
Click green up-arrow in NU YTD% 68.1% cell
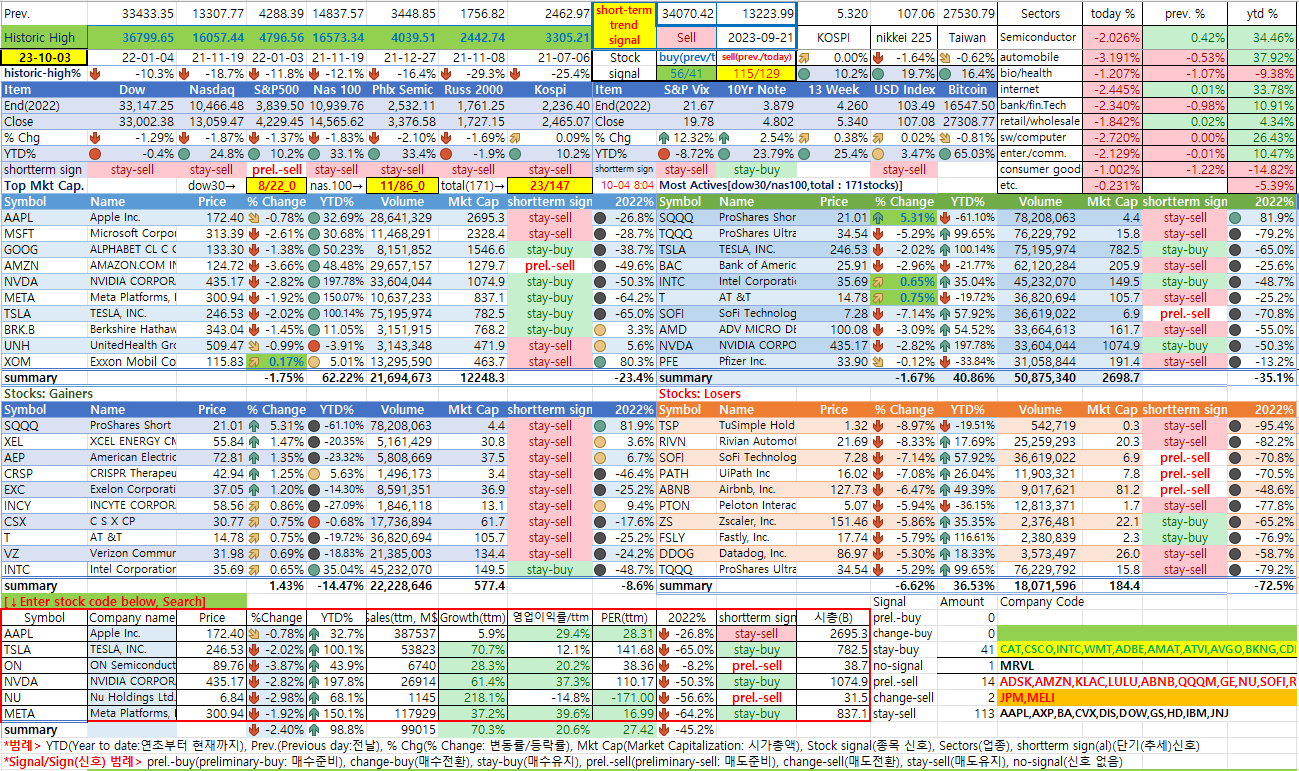[x=313, y=697]
